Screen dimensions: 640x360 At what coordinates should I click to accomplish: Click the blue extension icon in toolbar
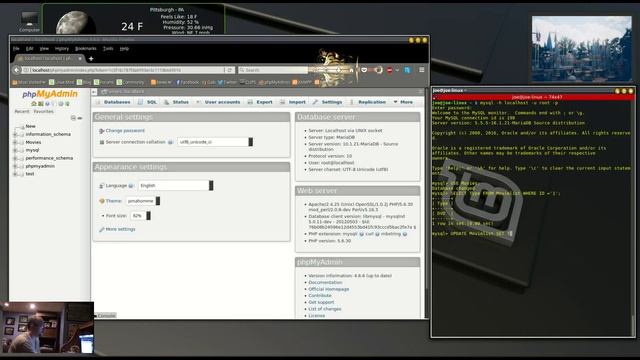pyautogui.click(x=407, y=70)
